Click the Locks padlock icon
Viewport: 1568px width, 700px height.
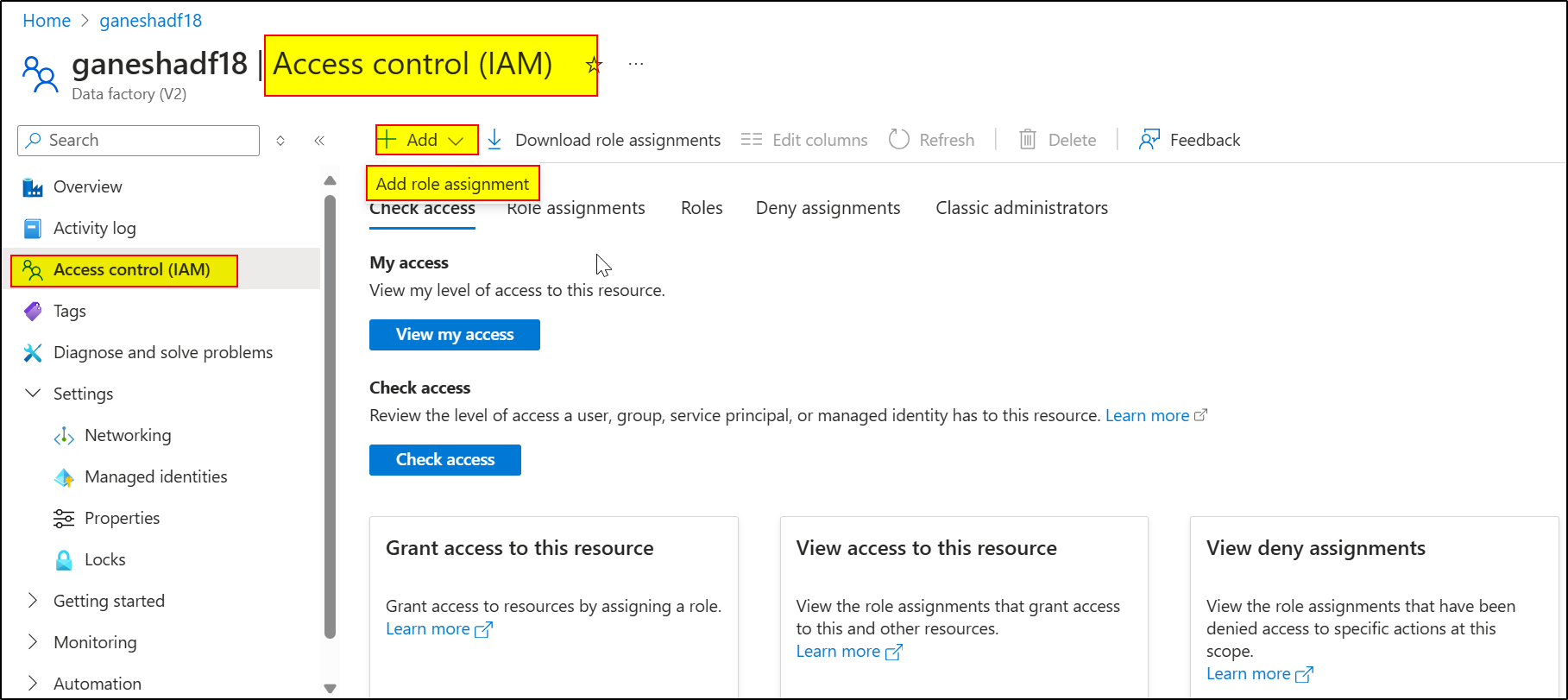tap(64, 560)
